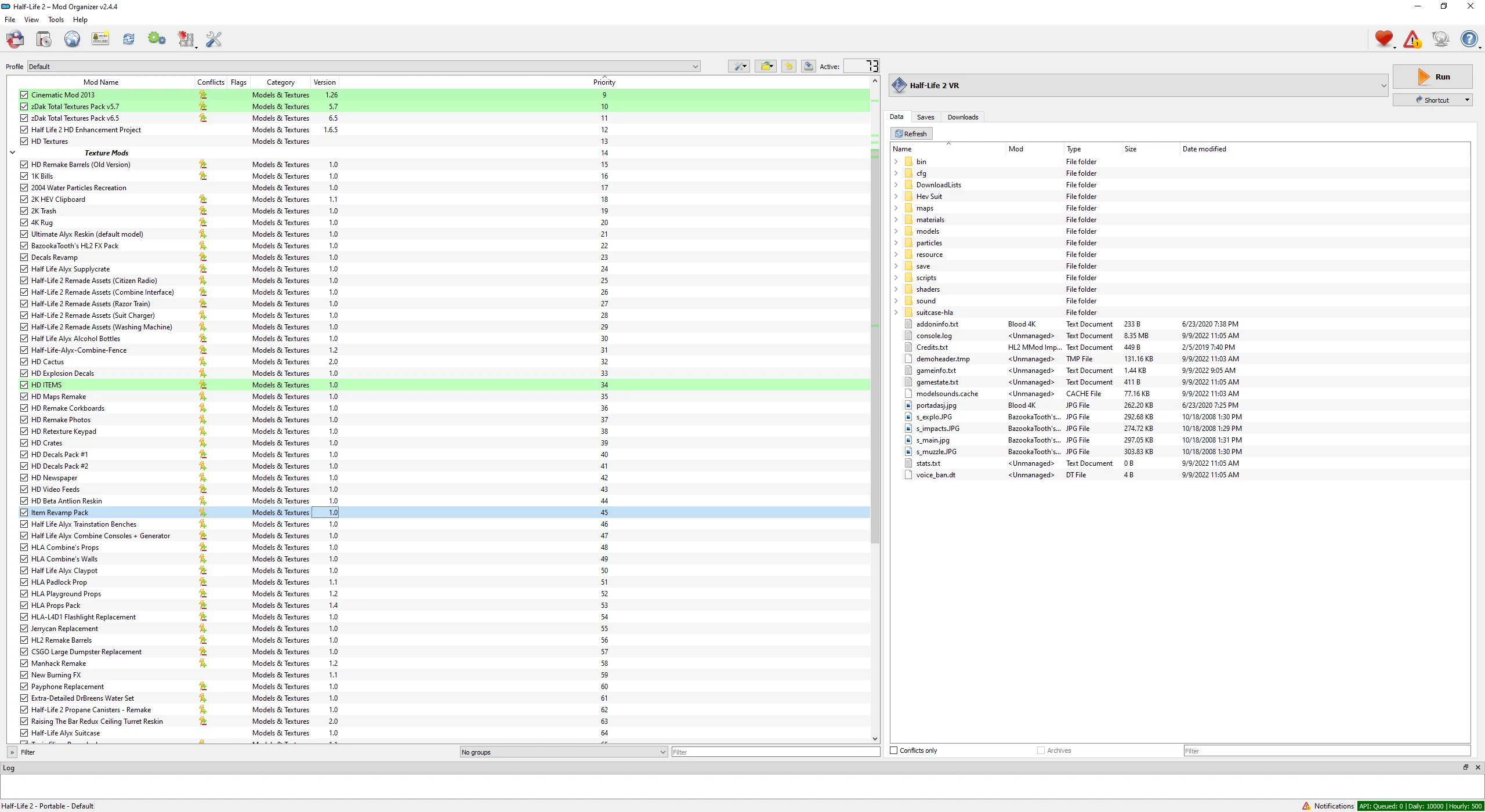Uncheck Payphone Replacement mod
This screenshot has width=1485, height=812.
(x=24, y=687)
